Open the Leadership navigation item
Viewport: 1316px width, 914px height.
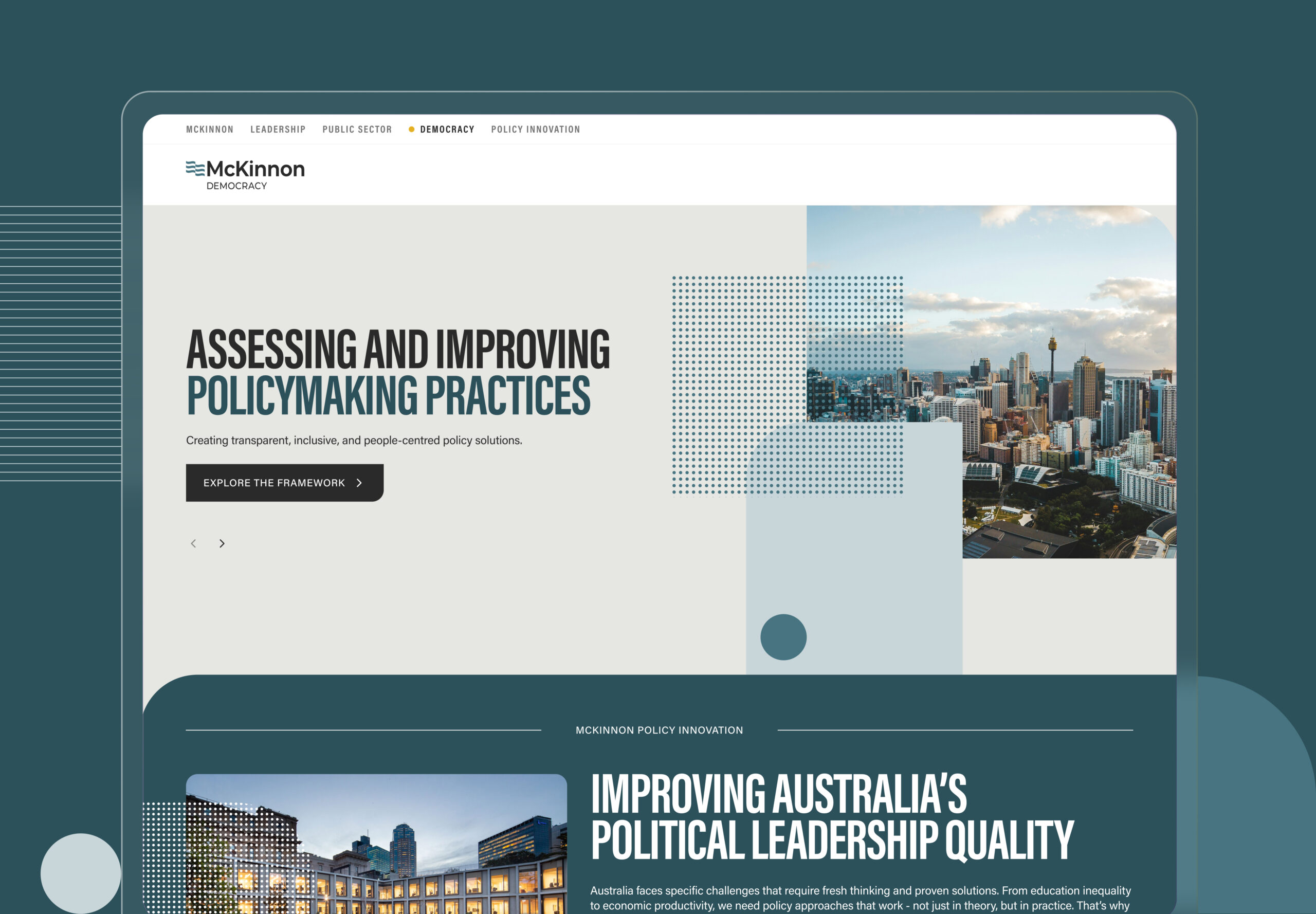pyautogui.click(x=278, y=130)
